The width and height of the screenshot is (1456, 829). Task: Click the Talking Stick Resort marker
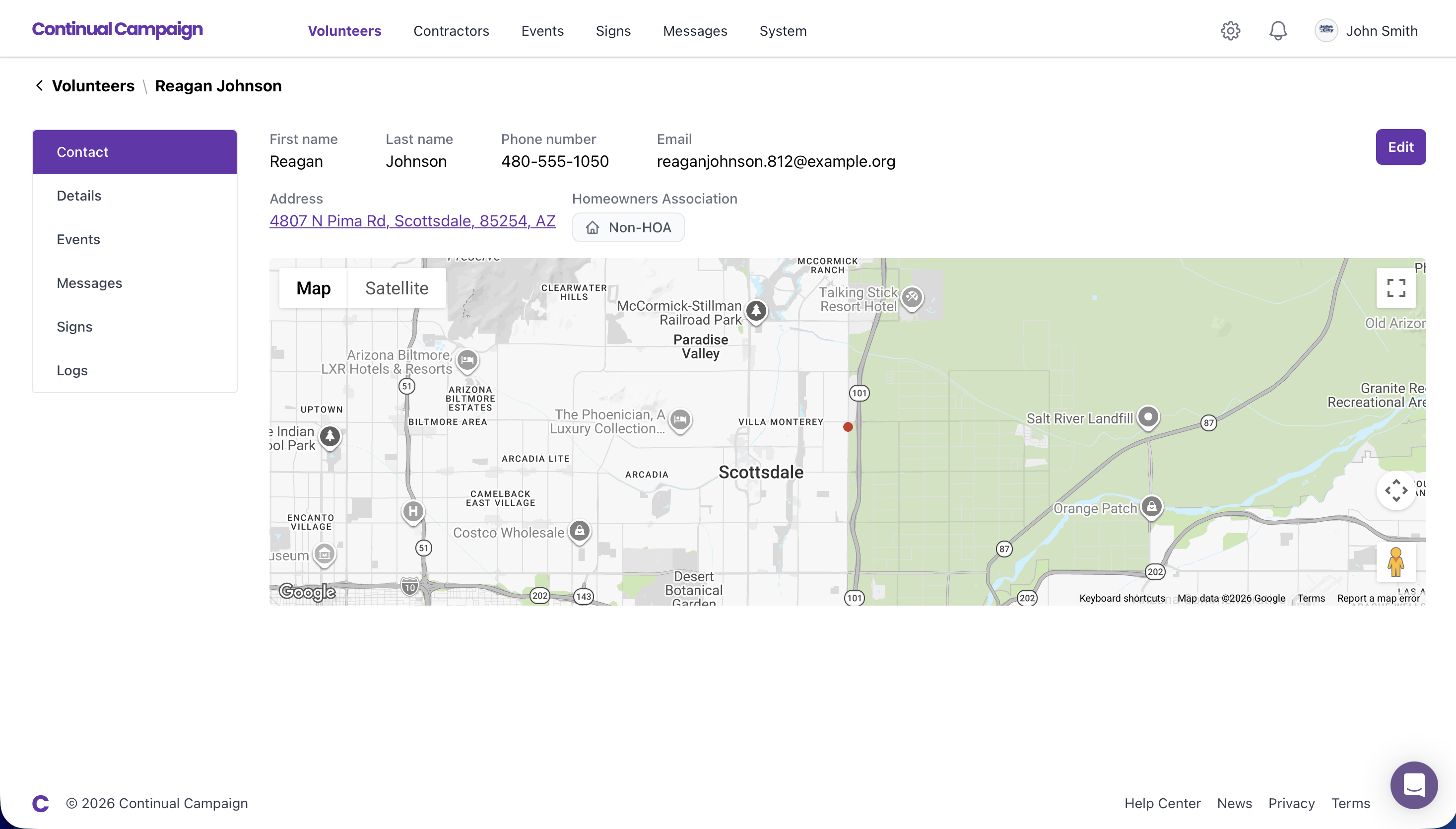coord(912,297)
